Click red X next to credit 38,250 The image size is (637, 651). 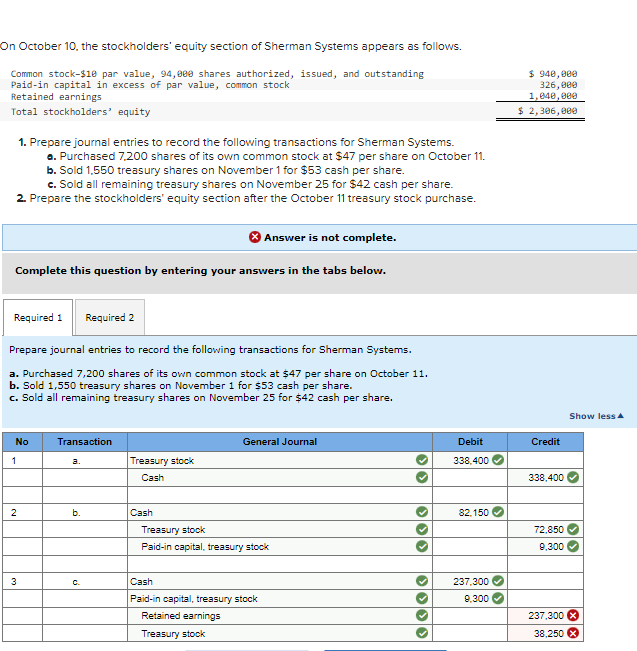click(x=573, y=633)
